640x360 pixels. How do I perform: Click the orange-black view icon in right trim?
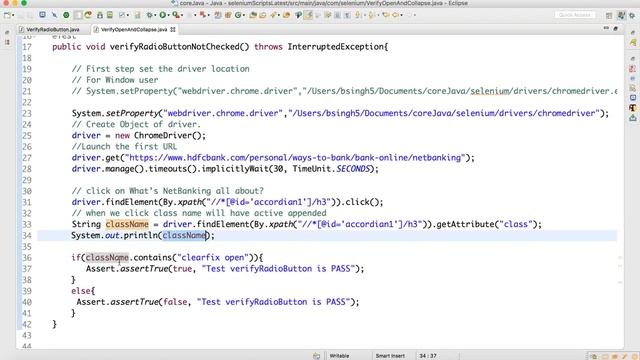click(633, 108)
